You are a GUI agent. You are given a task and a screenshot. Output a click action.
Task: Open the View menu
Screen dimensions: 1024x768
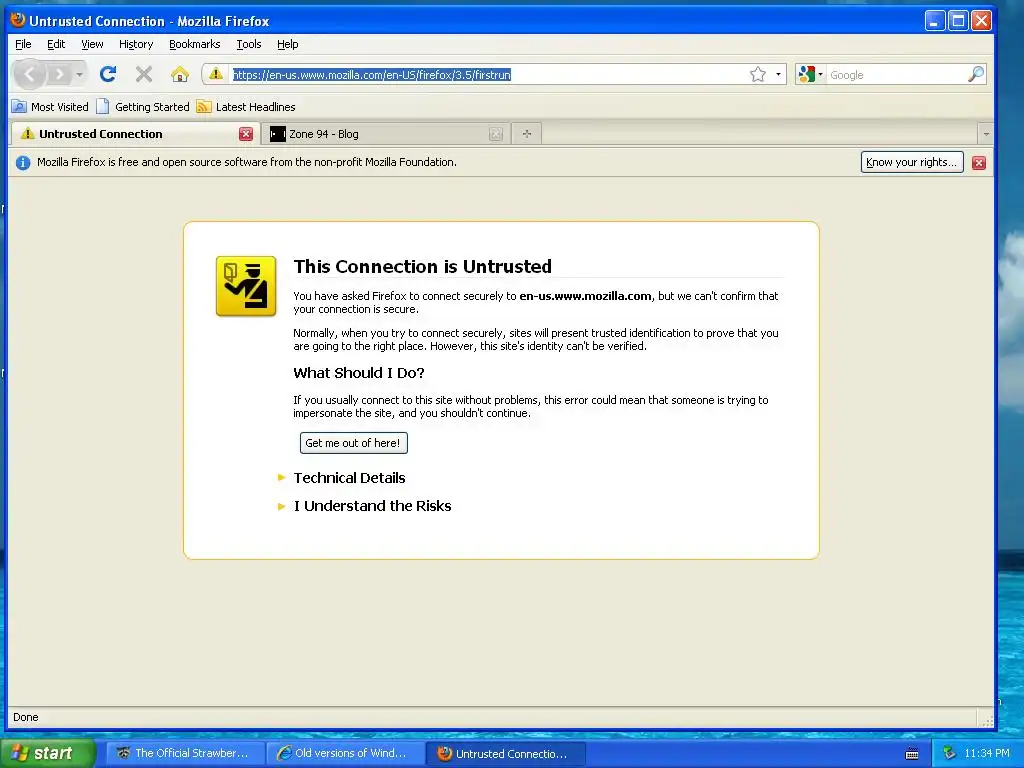point(92,44)
